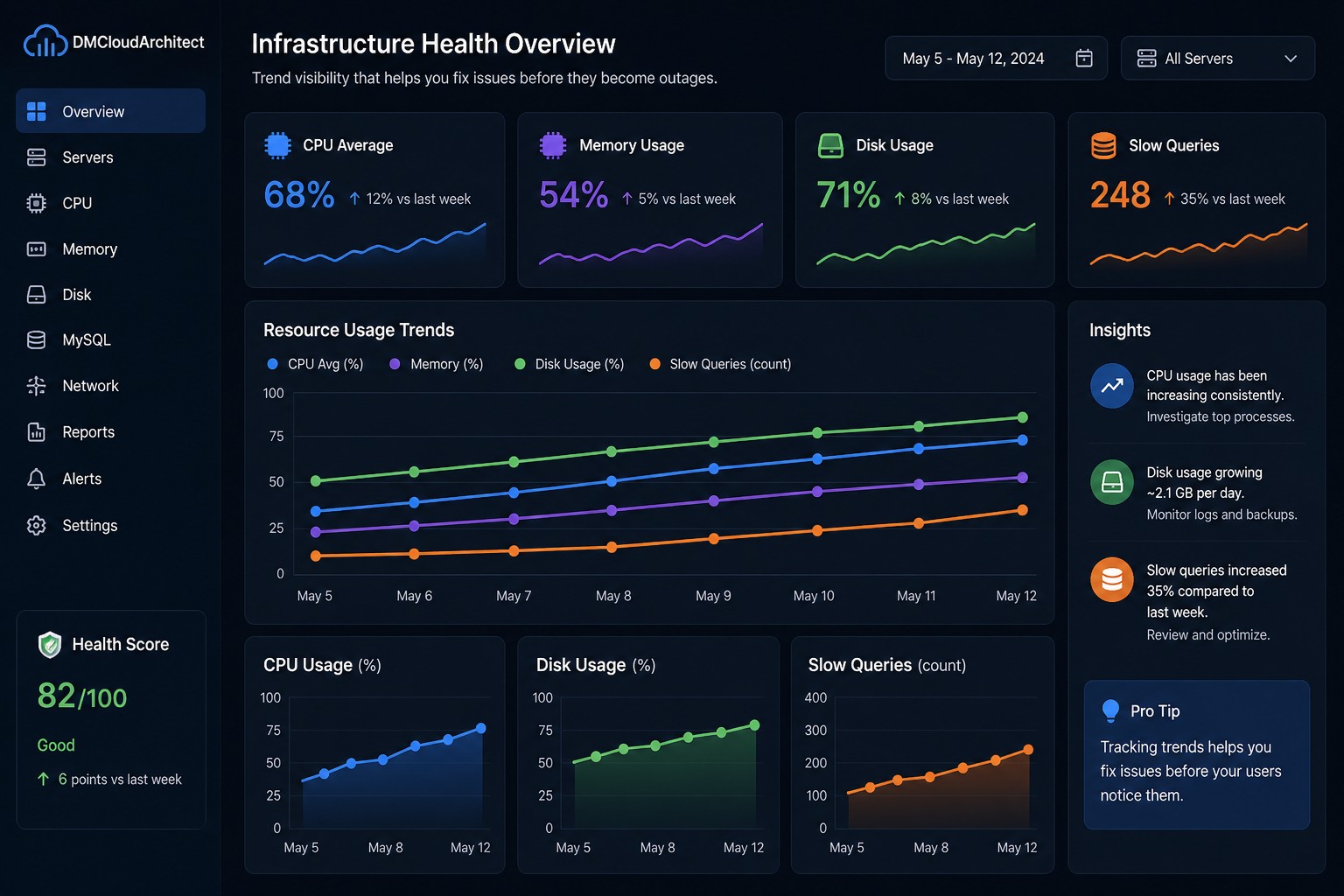Click the Disk drive icon in sidebar
The width and height of the screenshot is (1344, 896).
tap(36, 295)
